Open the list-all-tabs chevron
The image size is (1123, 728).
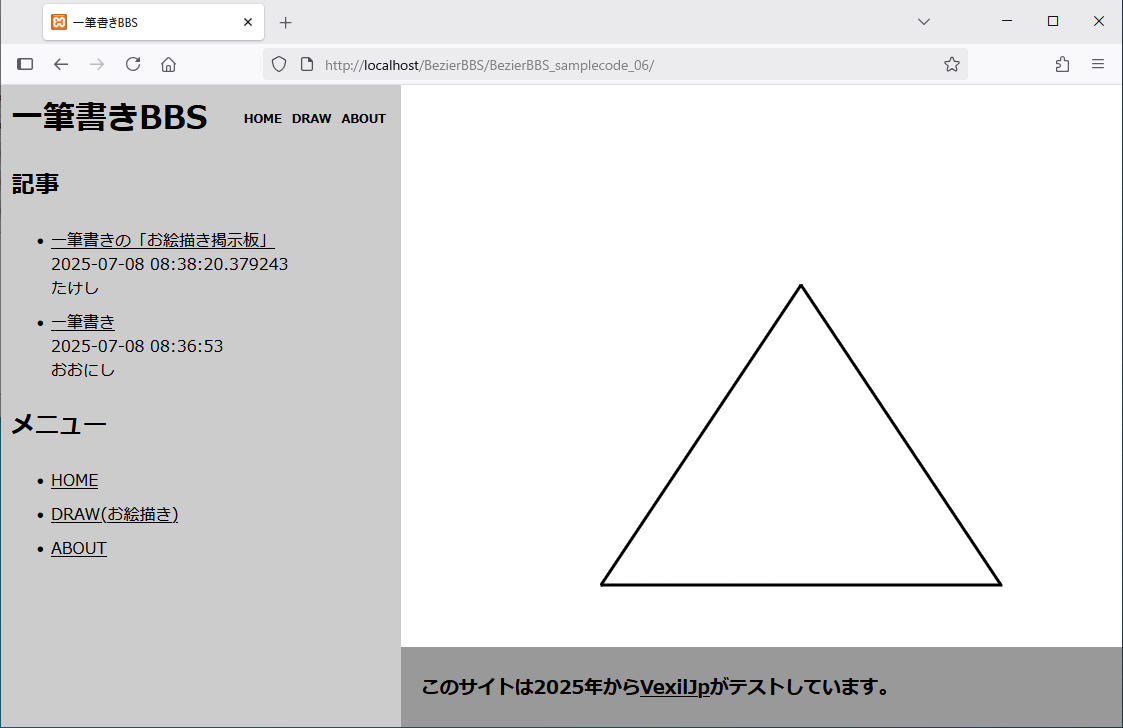923,21
